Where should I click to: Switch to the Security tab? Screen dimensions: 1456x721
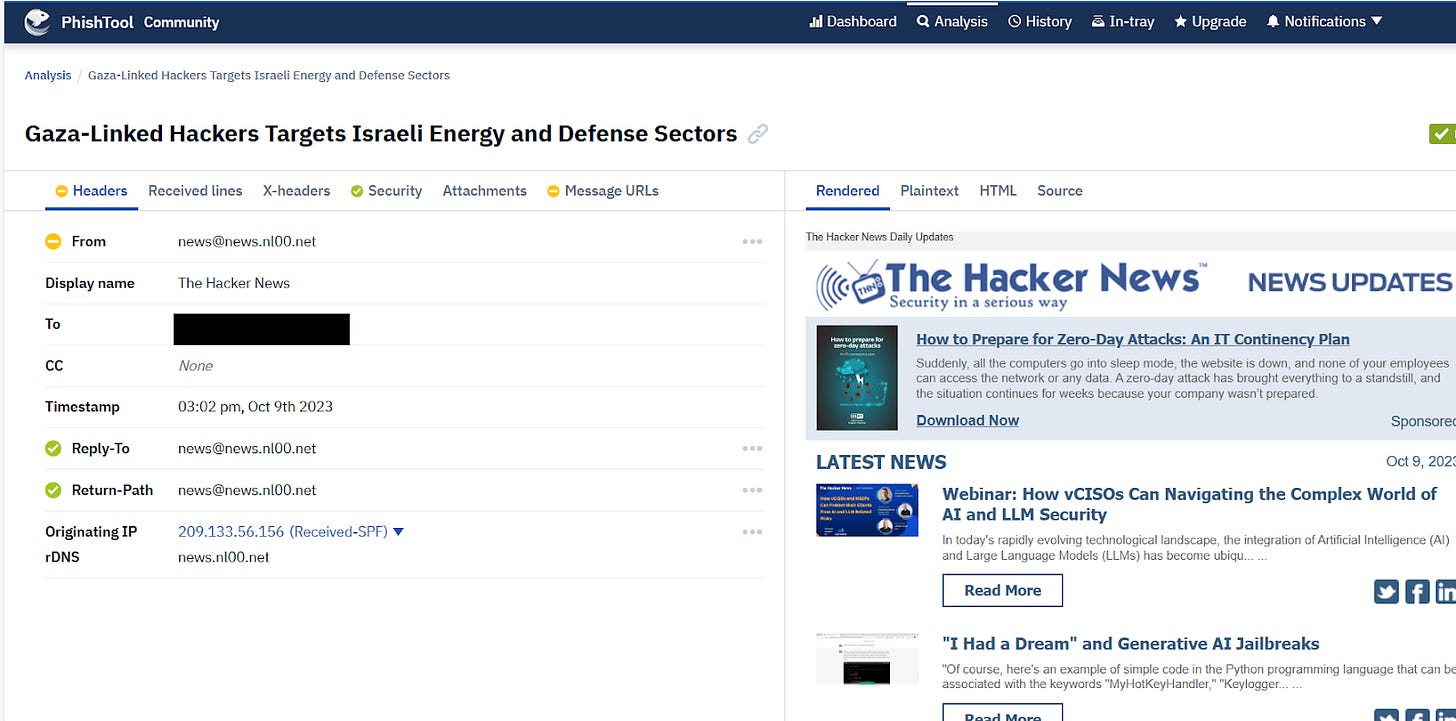click(x=386, y=191)
